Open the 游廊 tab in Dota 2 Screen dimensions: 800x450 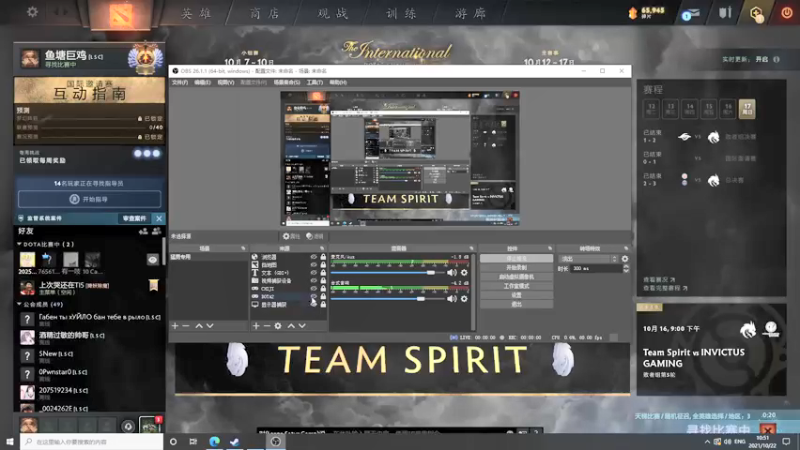470,14
